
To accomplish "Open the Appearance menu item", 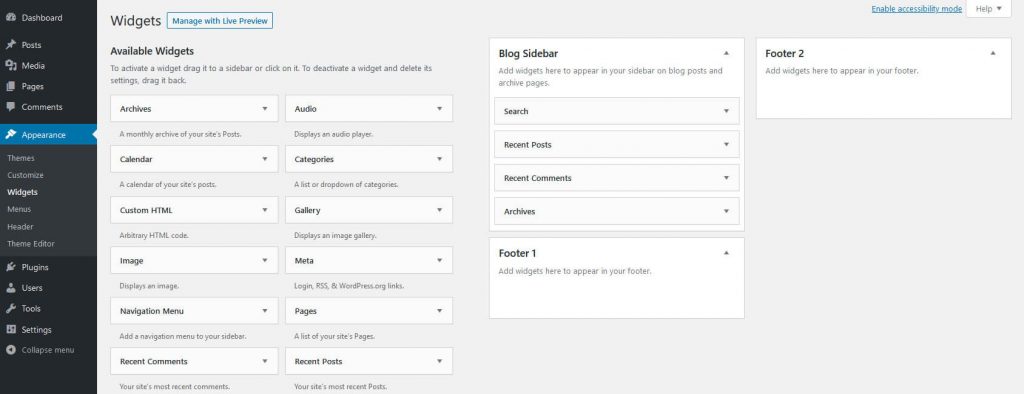I will tap(48, 135).
